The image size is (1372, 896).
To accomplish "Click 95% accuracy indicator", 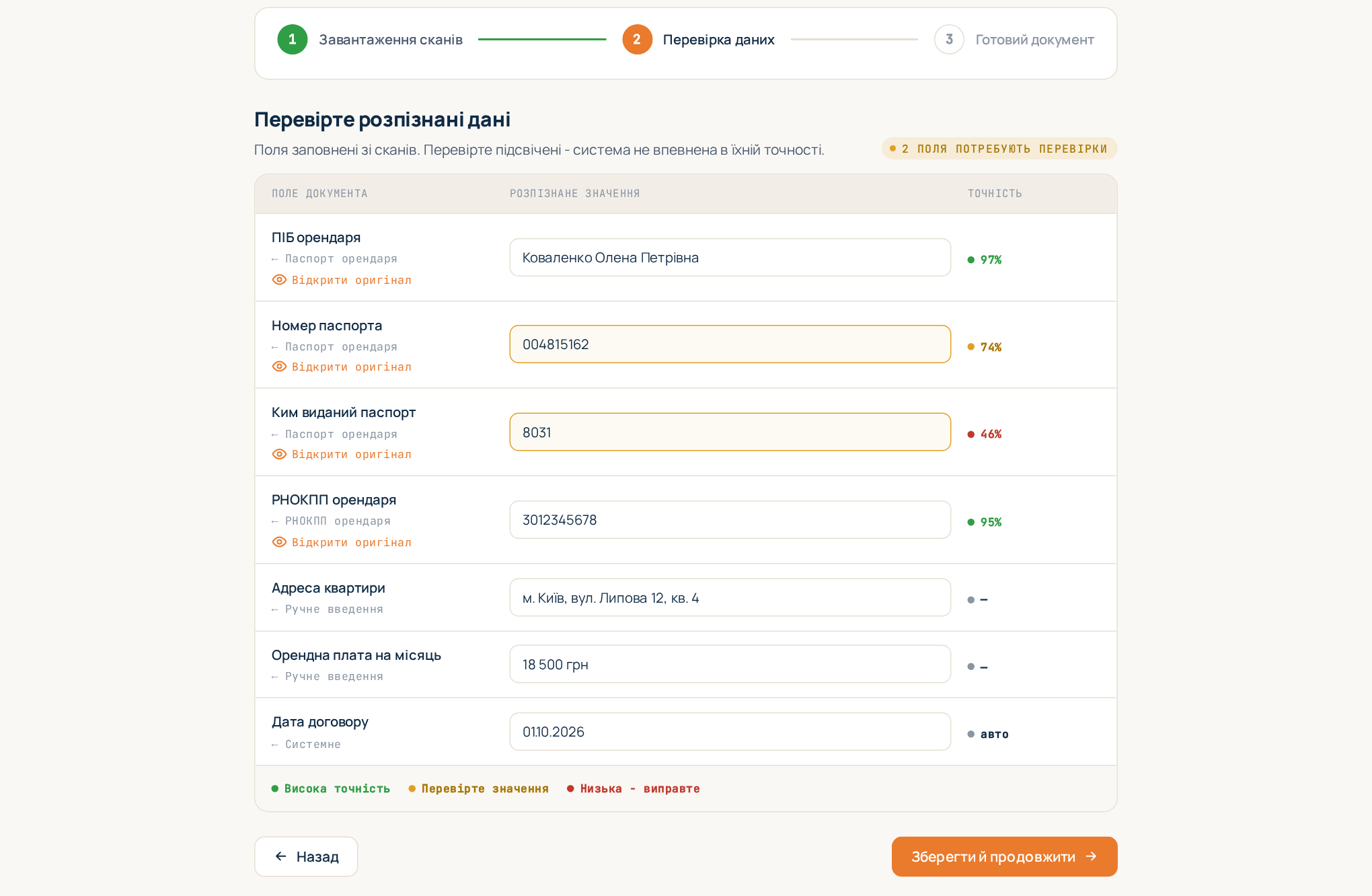I will (985, 522).
